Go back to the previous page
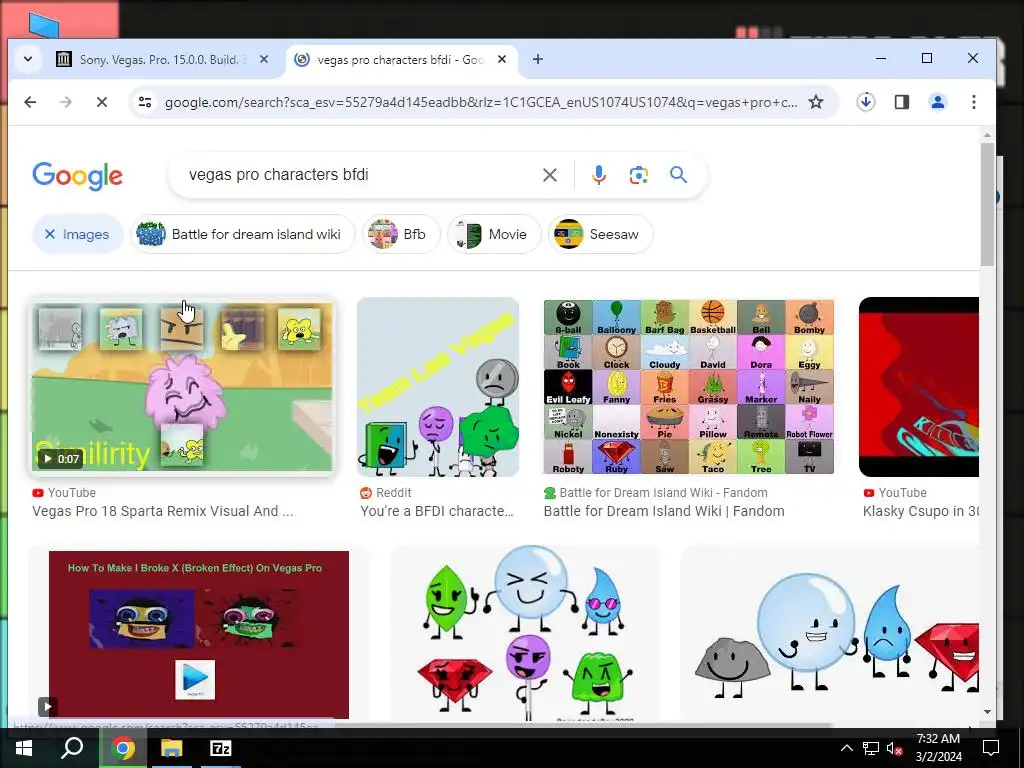Image resolution: width=1024 pixels, height=768 pixels. pos(30,102)
